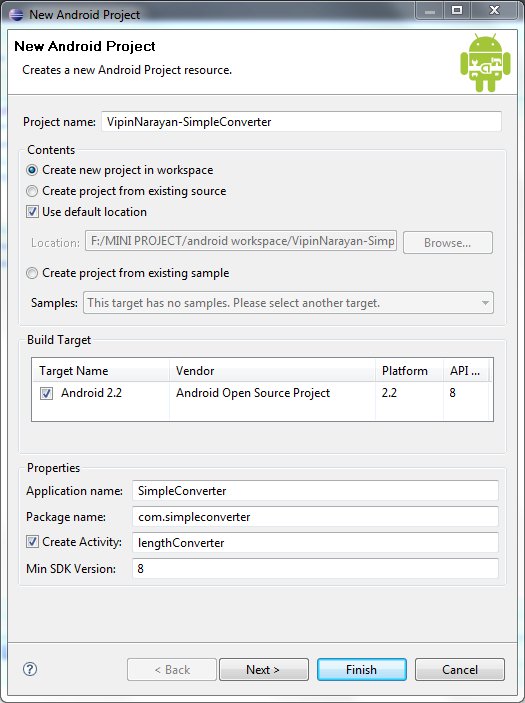Screen dimensions: 525x703
Task: Click the help question mark icon
Action: tap(30, 669)
